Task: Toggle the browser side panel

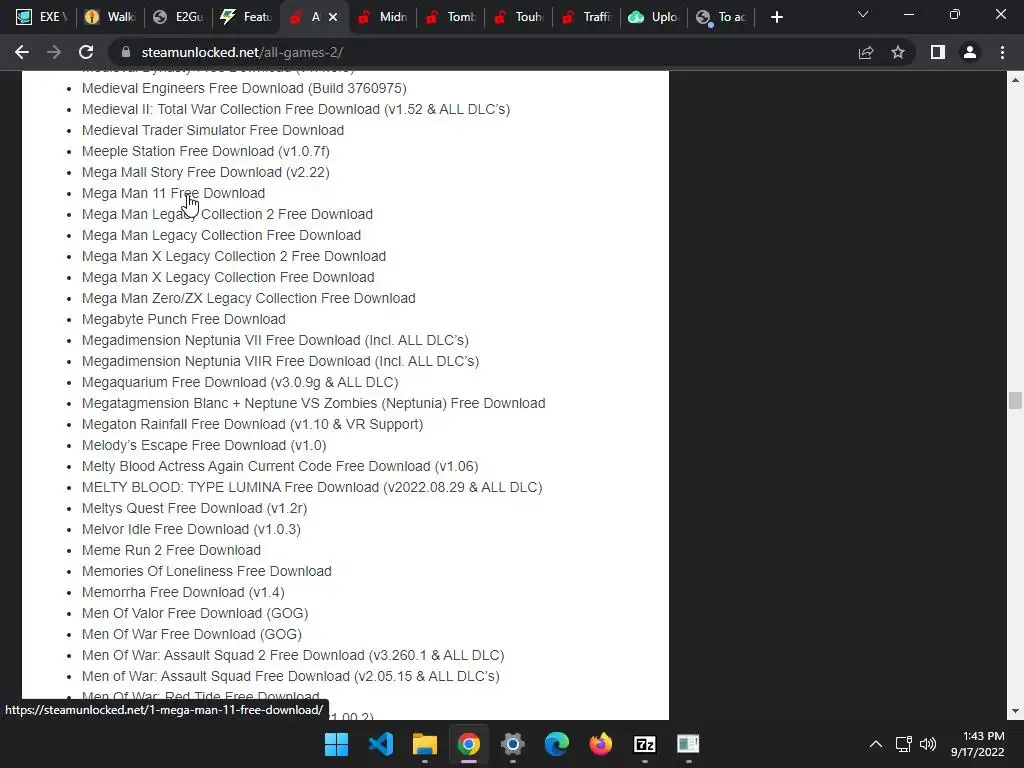Action: (x=938, y=52)
